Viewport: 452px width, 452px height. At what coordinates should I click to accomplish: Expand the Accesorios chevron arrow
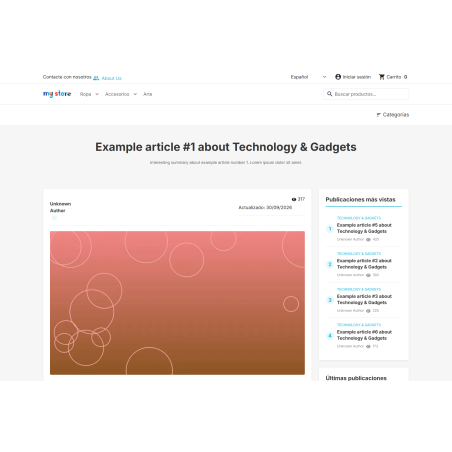point(135,94)
